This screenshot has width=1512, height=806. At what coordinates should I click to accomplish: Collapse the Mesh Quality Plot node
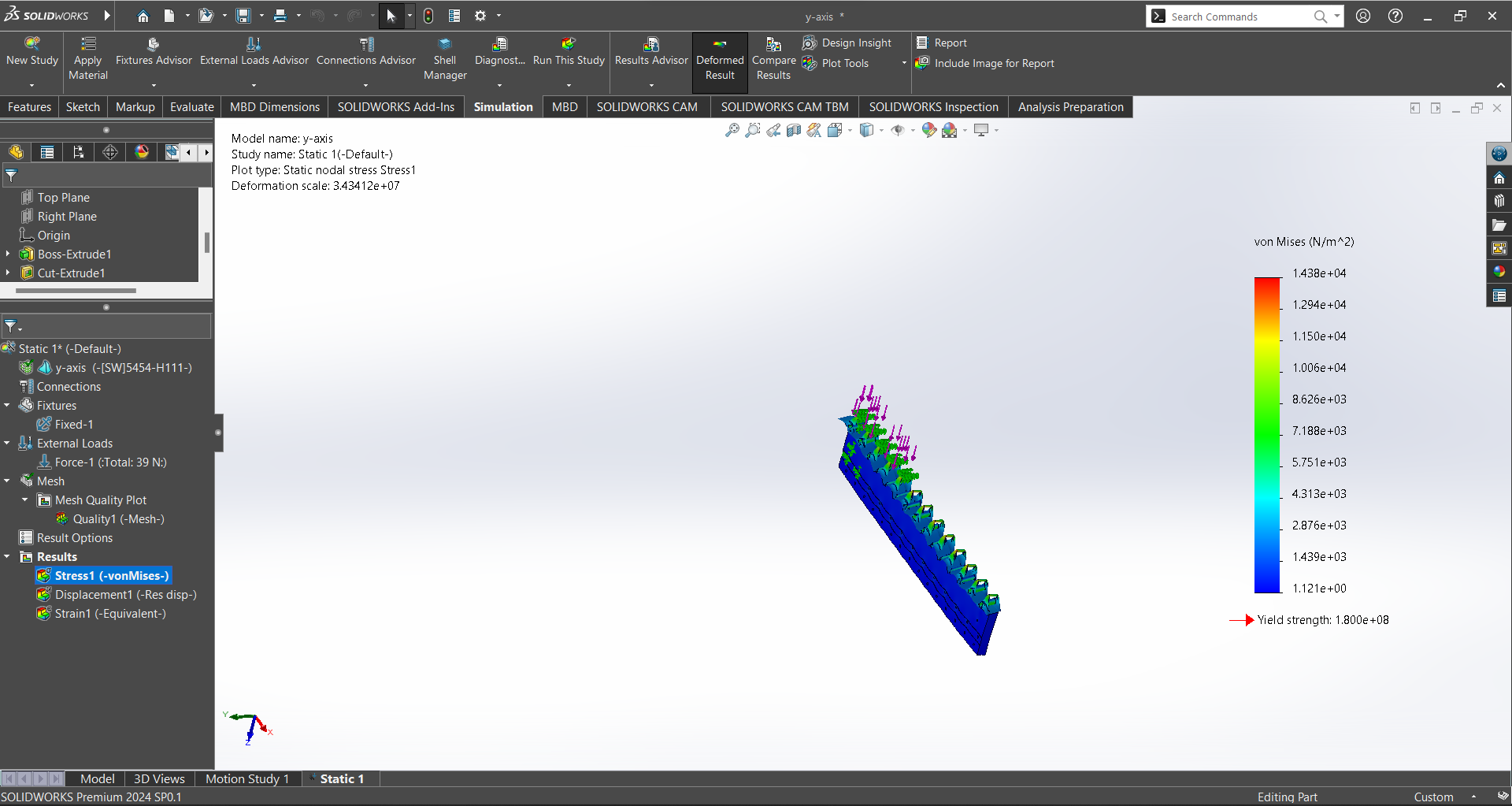point(25,500)
